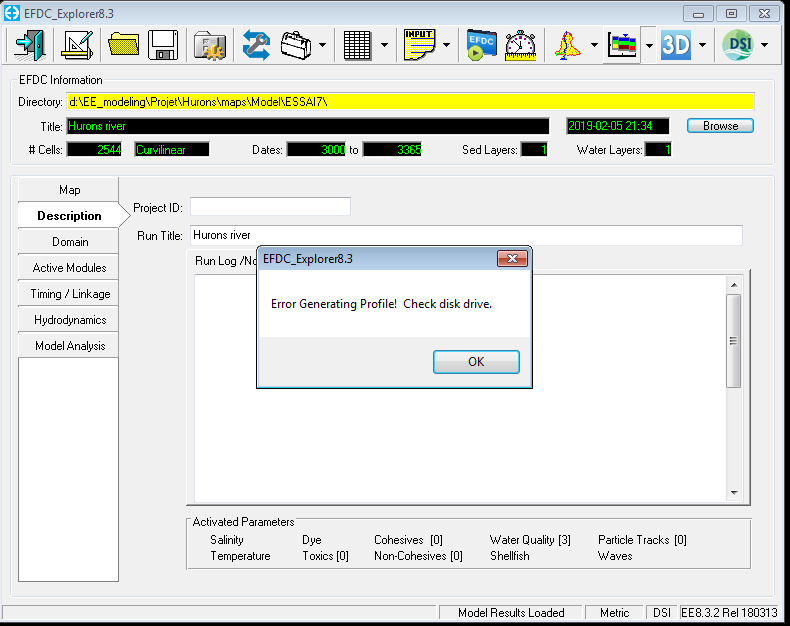Click the Temperature parameter label
The image size is (790, 626).
[240, 556]
